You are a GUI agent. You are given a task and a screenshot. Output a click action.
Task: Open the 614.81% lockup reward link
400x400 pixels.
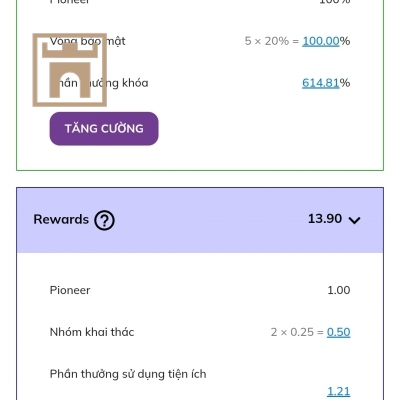click(320, 83)
